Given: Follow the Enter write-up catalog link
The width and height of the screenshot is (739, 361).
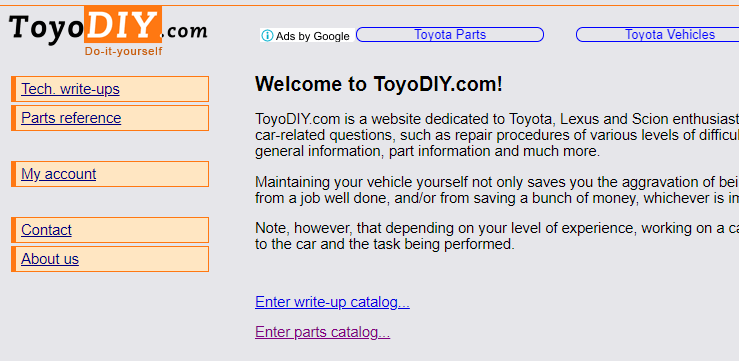Looking at the screenshot, I should 332,302.
